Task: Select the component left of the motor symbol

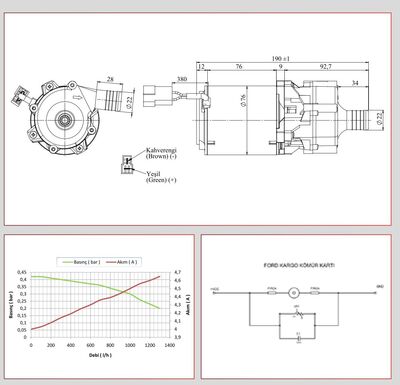Action: [272, 293]
